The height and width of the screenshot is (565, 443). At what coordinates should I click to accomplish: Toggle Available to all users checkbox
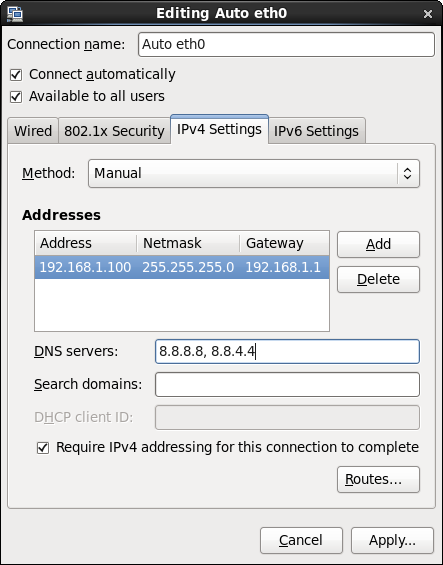tap(16, 97)
